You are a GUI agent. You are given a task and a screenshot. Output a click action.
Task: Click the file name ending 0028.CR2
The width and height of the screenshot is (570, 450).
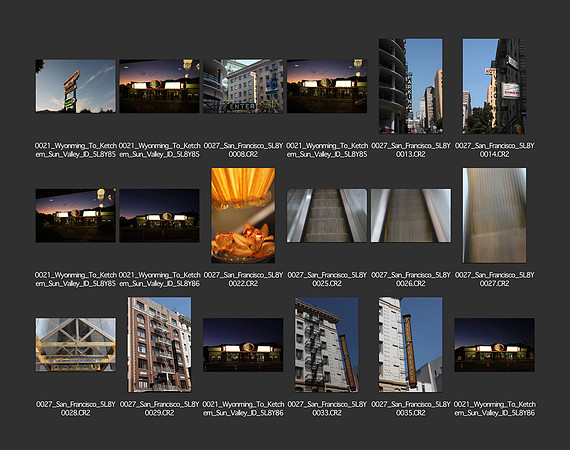pos(76,409)
